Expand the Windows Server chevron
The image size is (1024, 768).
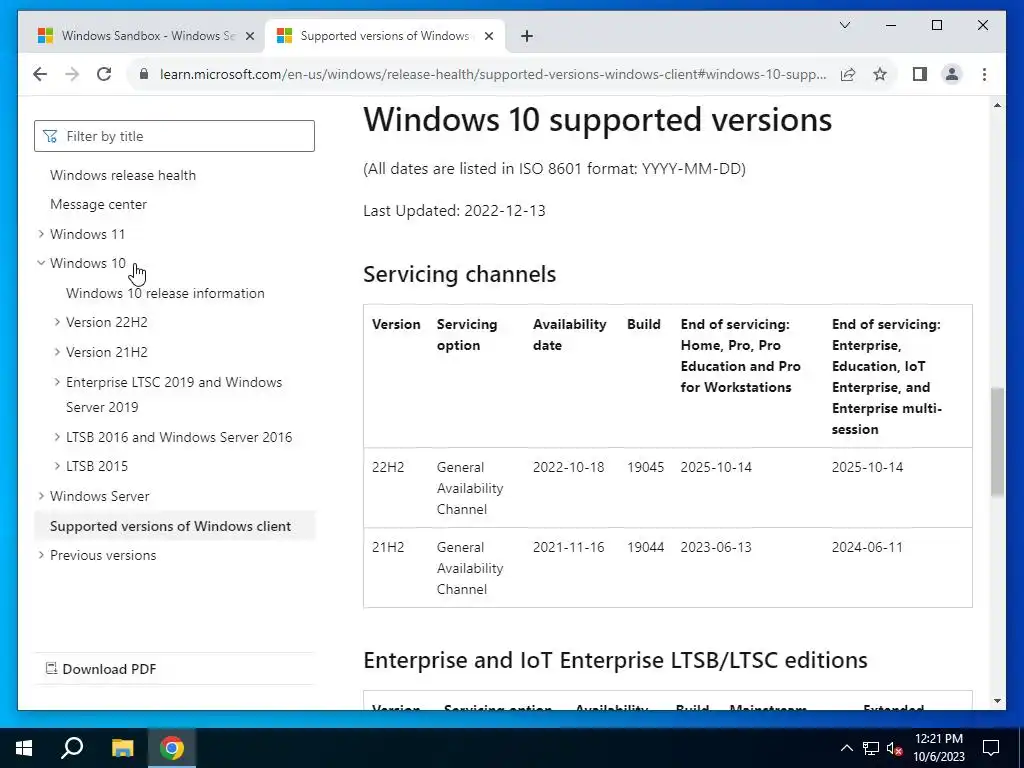pos(41,496)
